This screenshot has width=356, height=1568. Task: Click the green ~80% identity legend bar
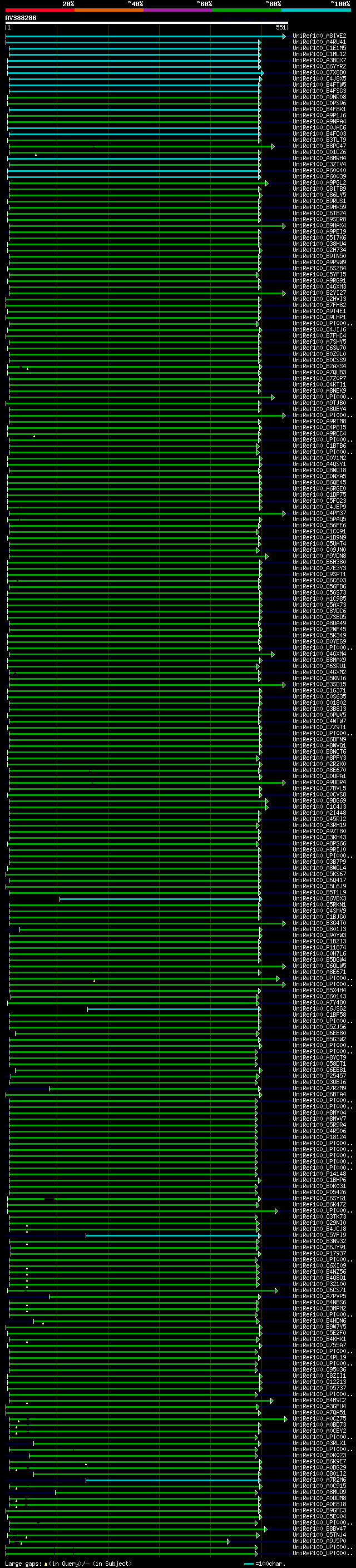pos(247,10)
